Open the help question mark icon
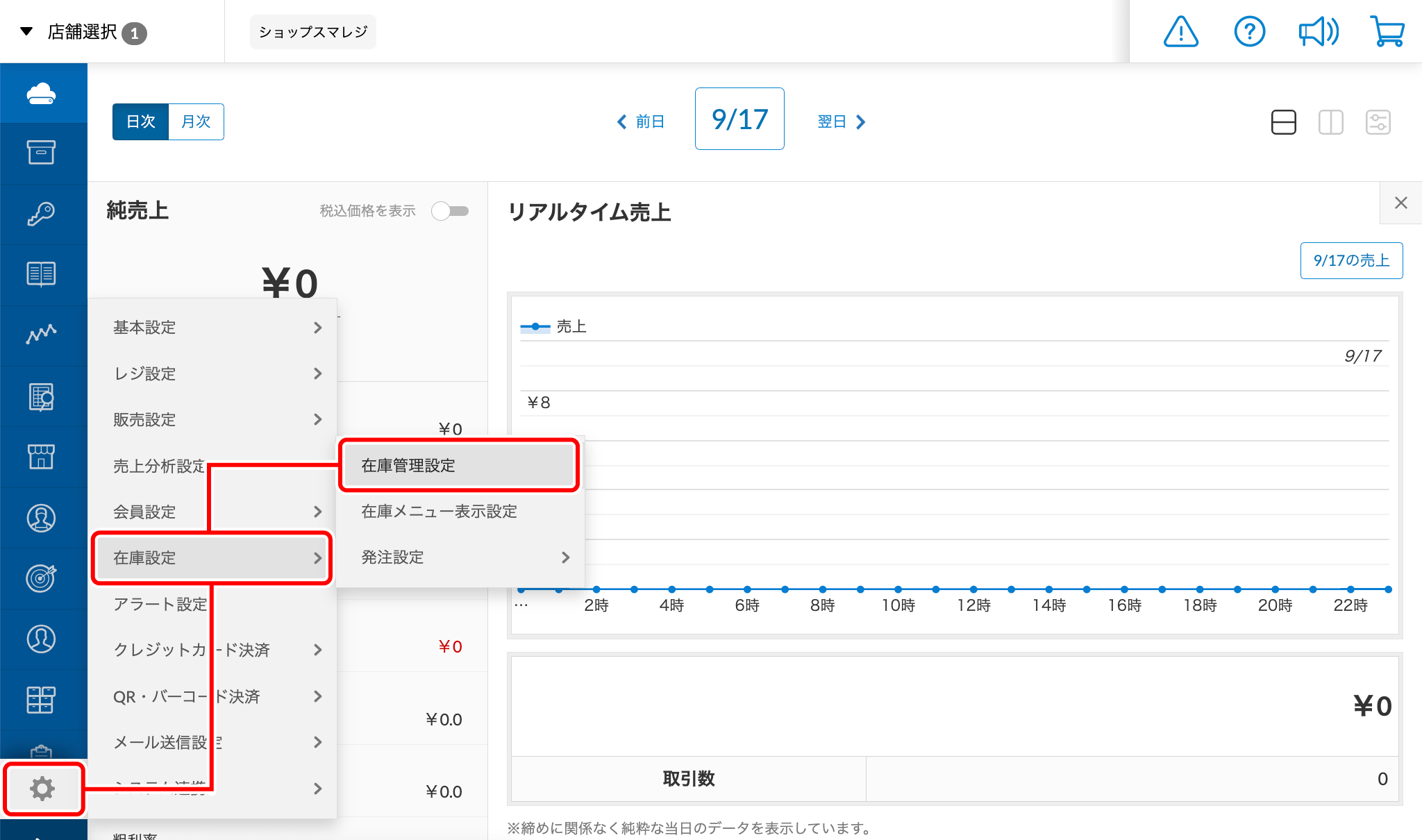The width and height of the screenshot is (1422, 840). (1249, 32)
